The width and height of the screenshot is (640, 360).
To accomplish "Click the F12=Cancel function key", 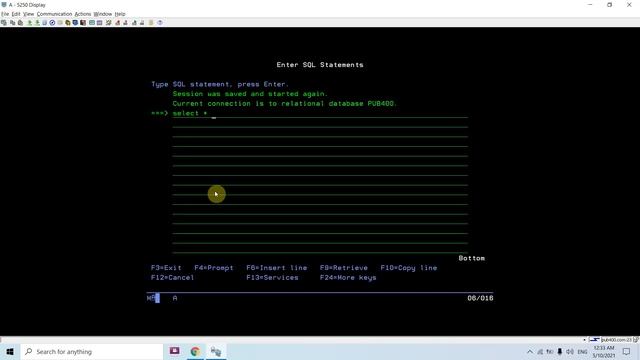I will [x=173, y=278].
